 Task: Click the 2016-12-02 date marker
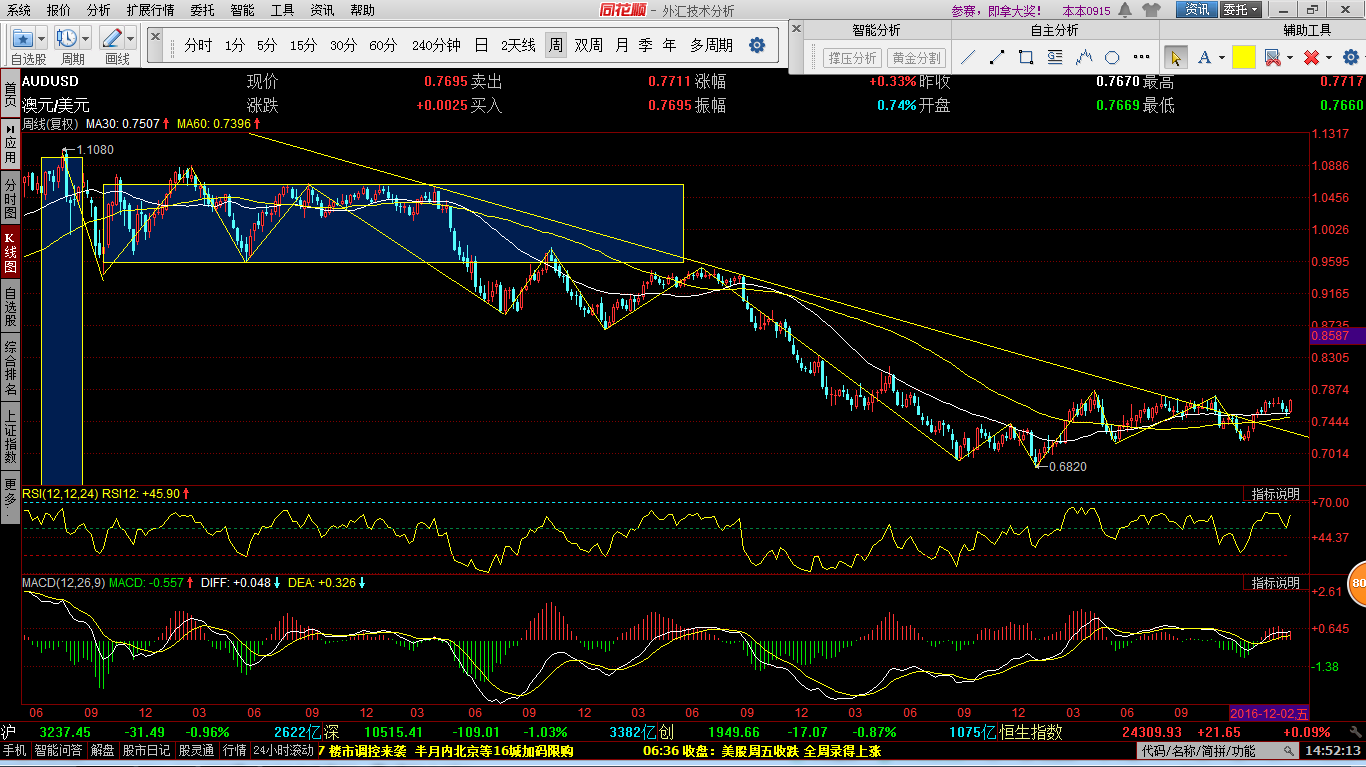pos(1269,713)
